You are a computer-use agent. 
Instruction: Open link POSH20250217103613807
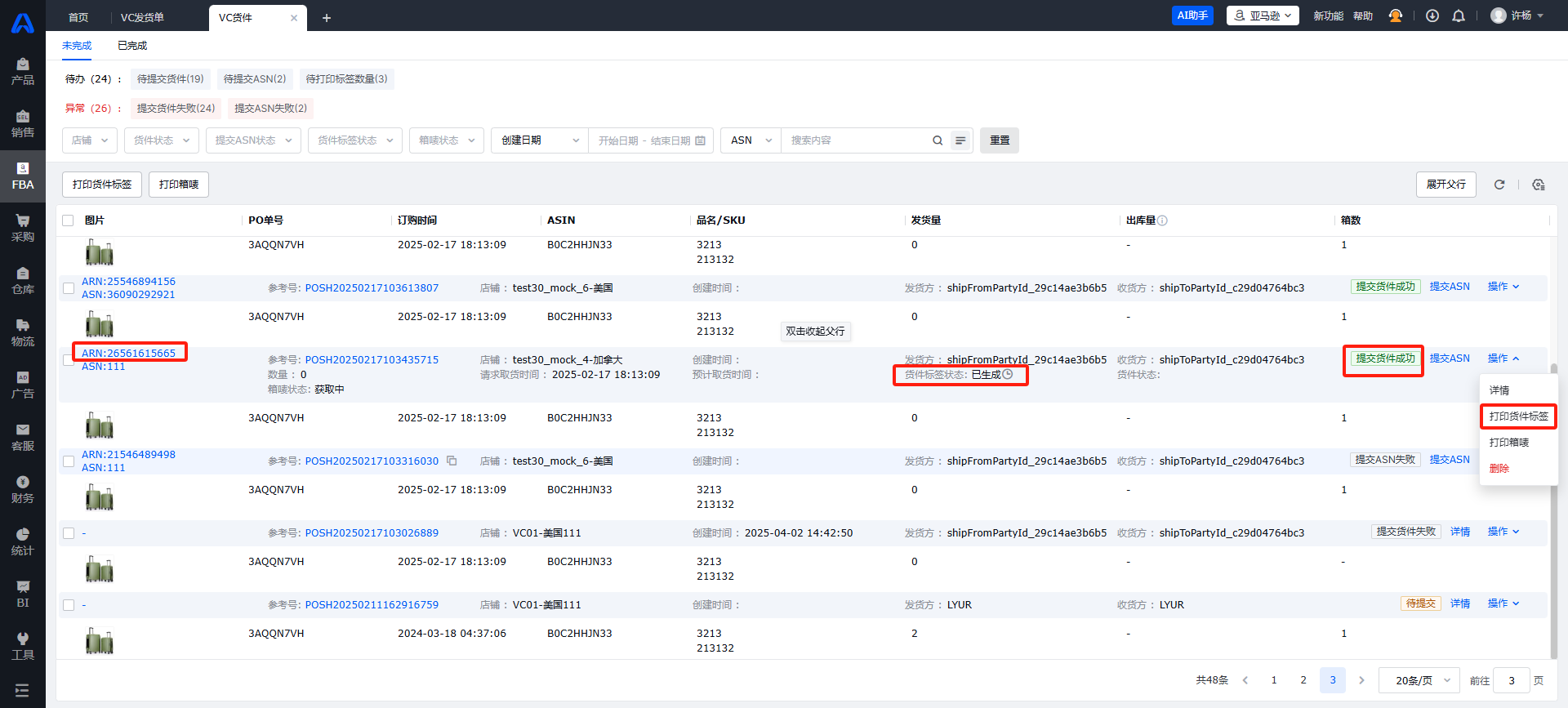point(372,288)
